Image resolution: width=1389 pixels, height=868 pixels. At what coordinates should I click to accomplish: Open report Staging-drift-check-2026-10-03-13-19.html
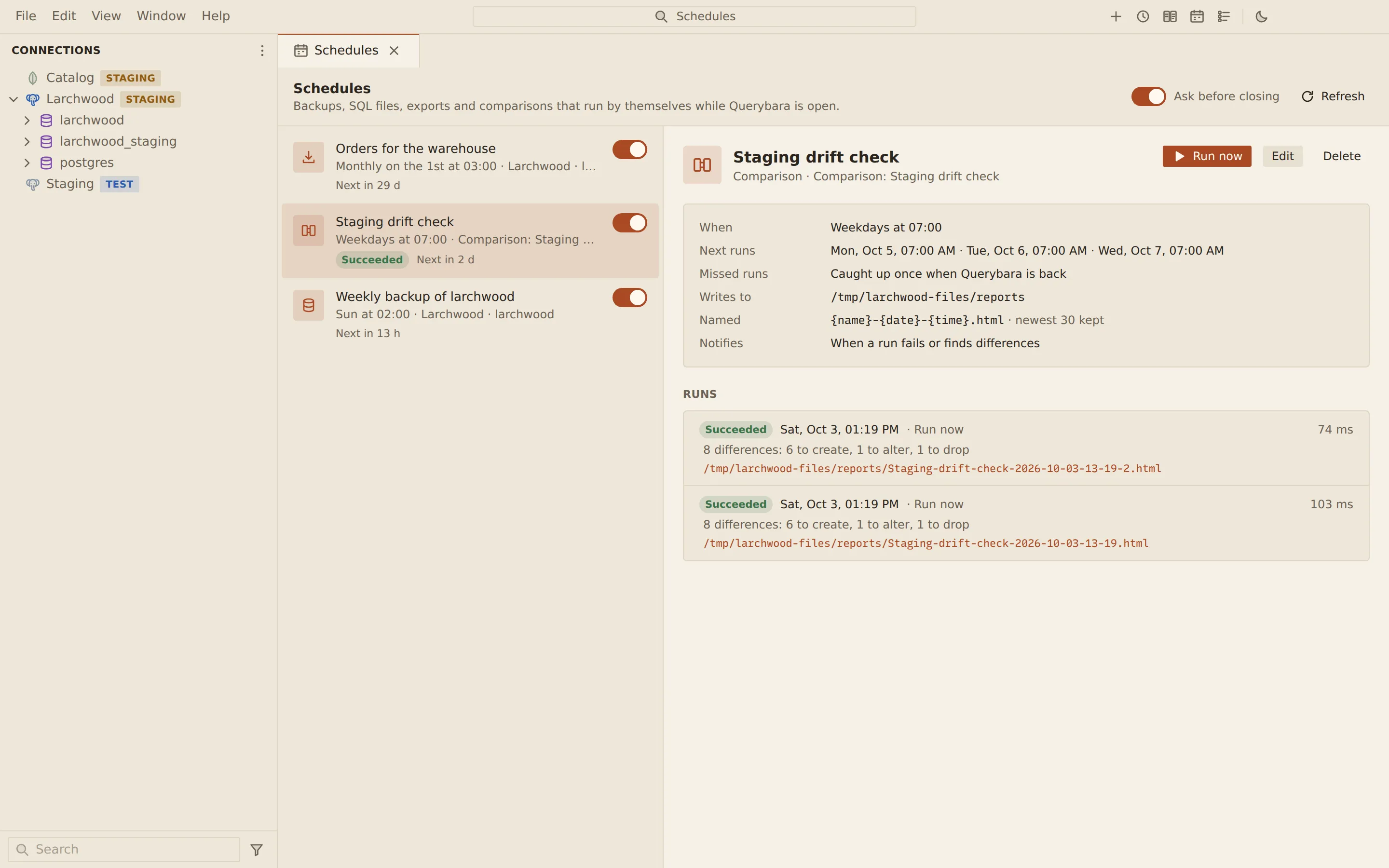click(926, 543)
